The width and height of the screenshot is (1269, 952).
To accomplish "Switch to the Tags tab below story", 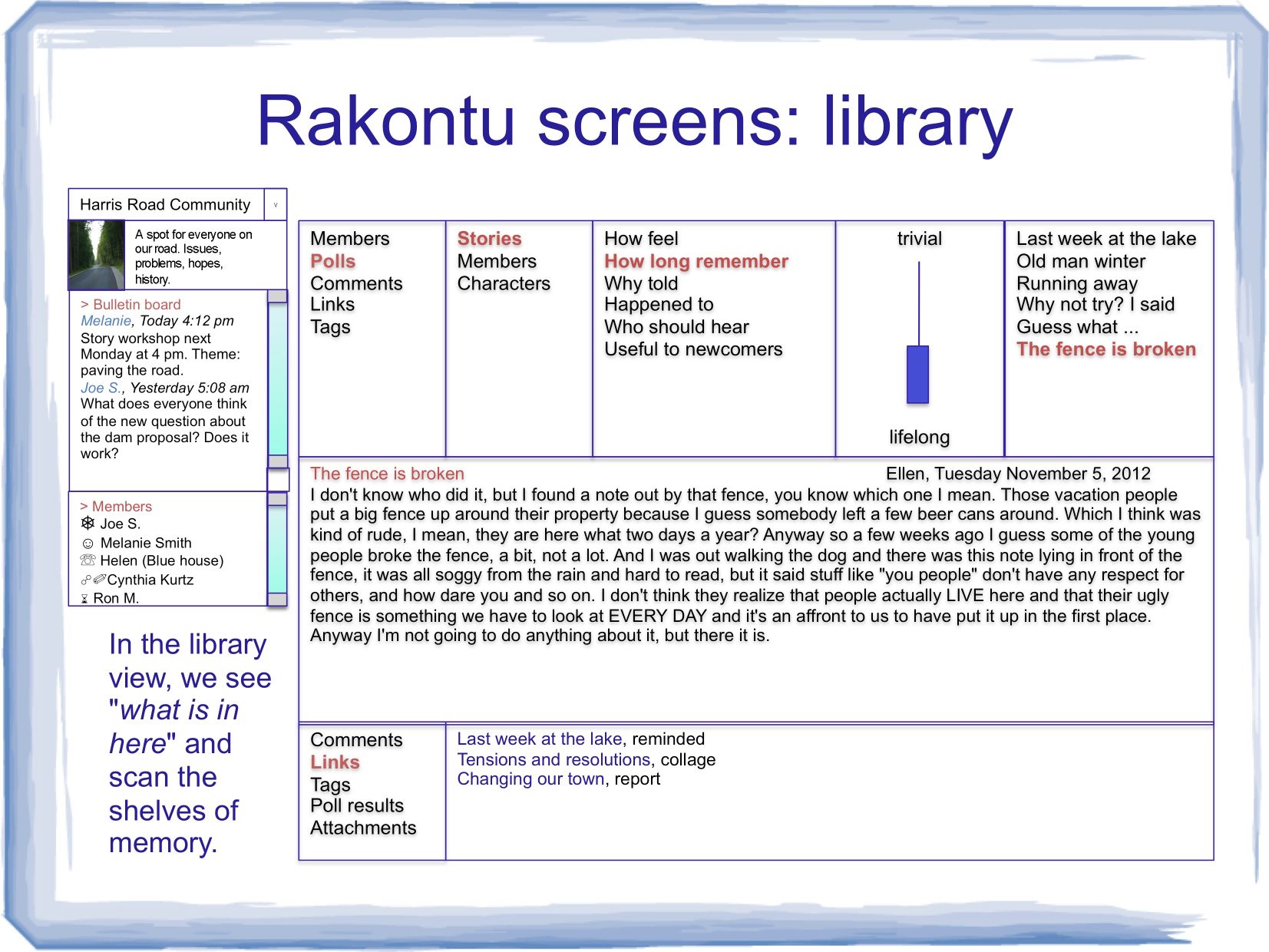I will pos(330,785).
